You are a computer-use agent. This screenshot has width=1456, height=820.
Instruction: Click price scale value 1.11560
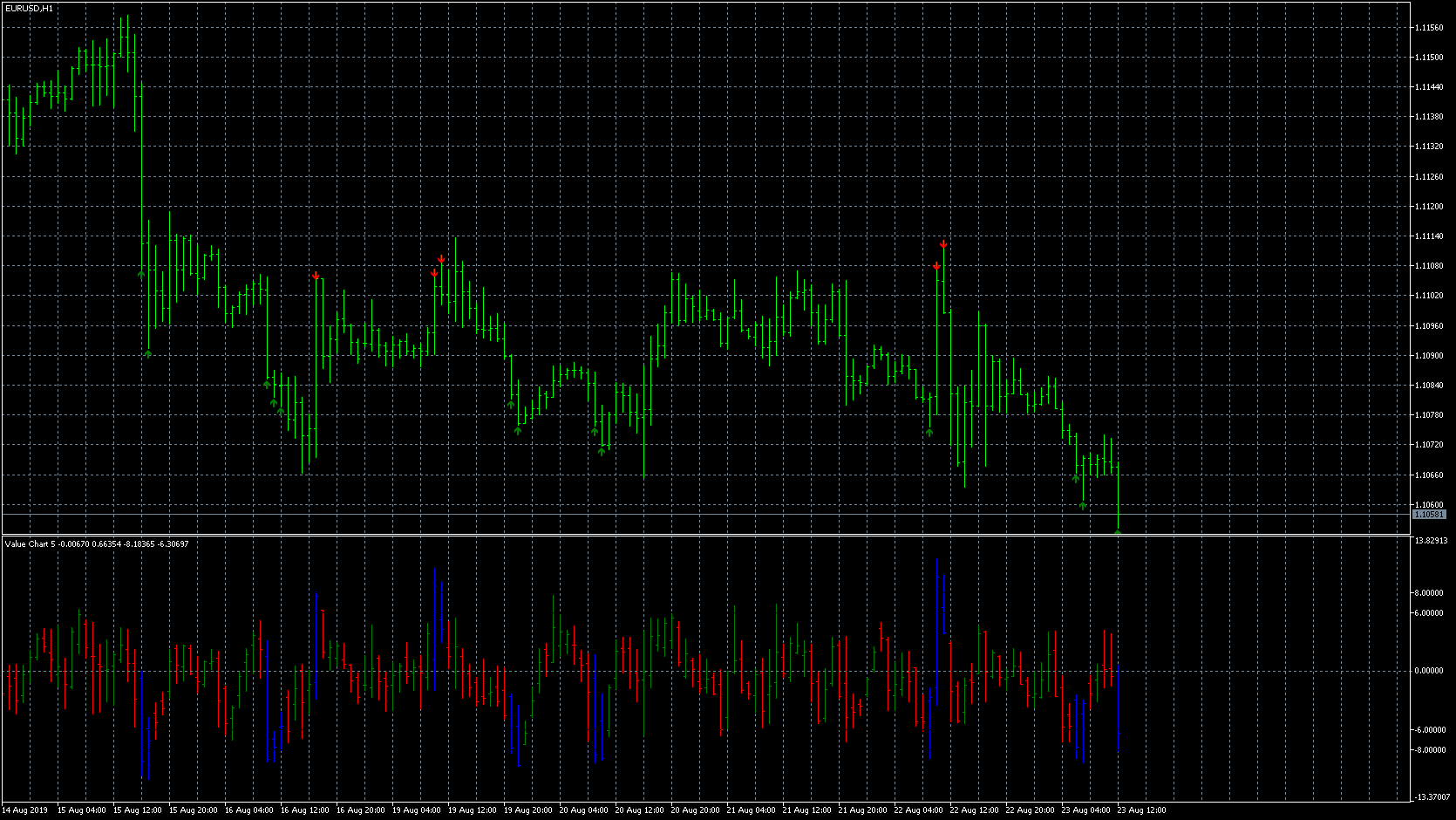click(1430, 28)
